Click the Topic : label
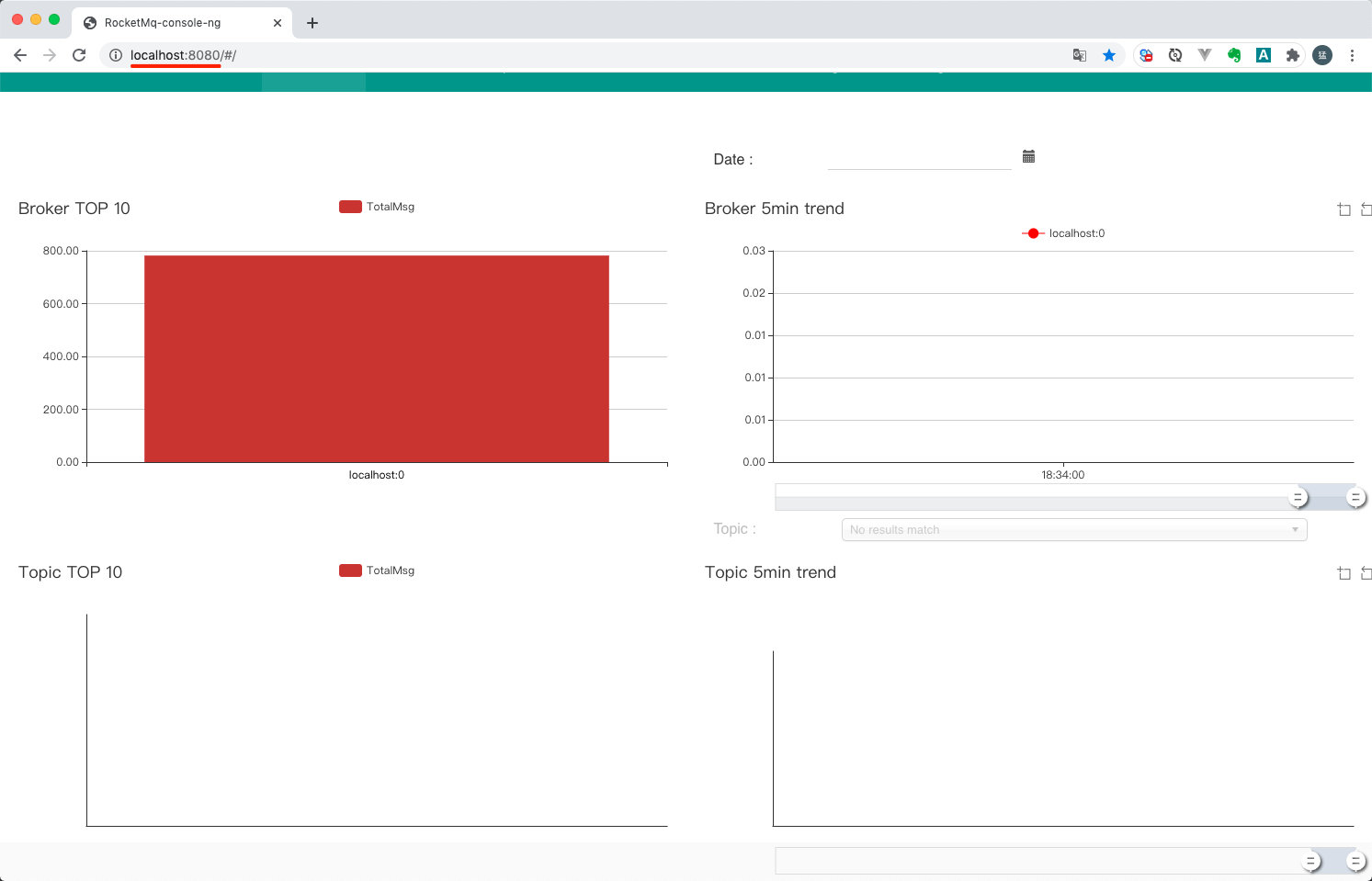Viewport: 1372px width, 881px height. click(735, 529)
